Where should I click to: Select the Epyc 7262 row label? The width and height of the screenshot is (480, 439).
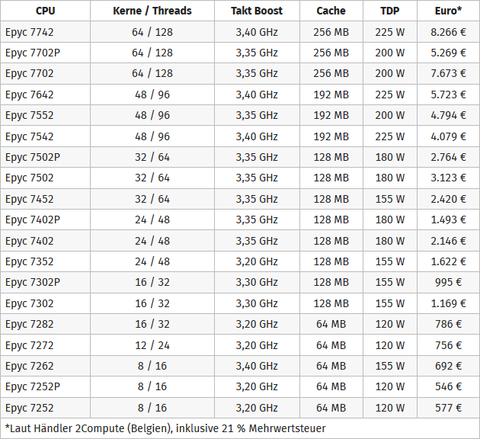tap(29, 366)
